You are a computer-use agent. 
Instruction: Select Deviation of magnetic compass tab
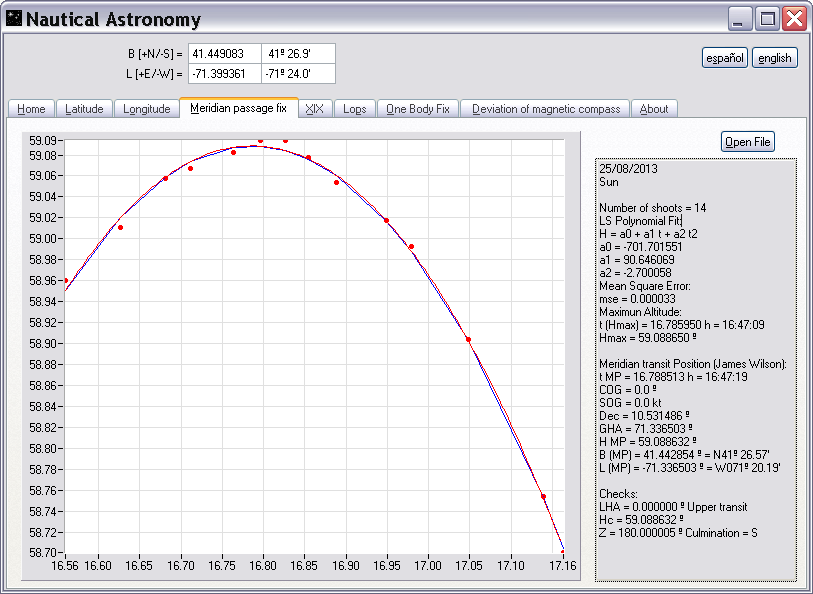546,109
